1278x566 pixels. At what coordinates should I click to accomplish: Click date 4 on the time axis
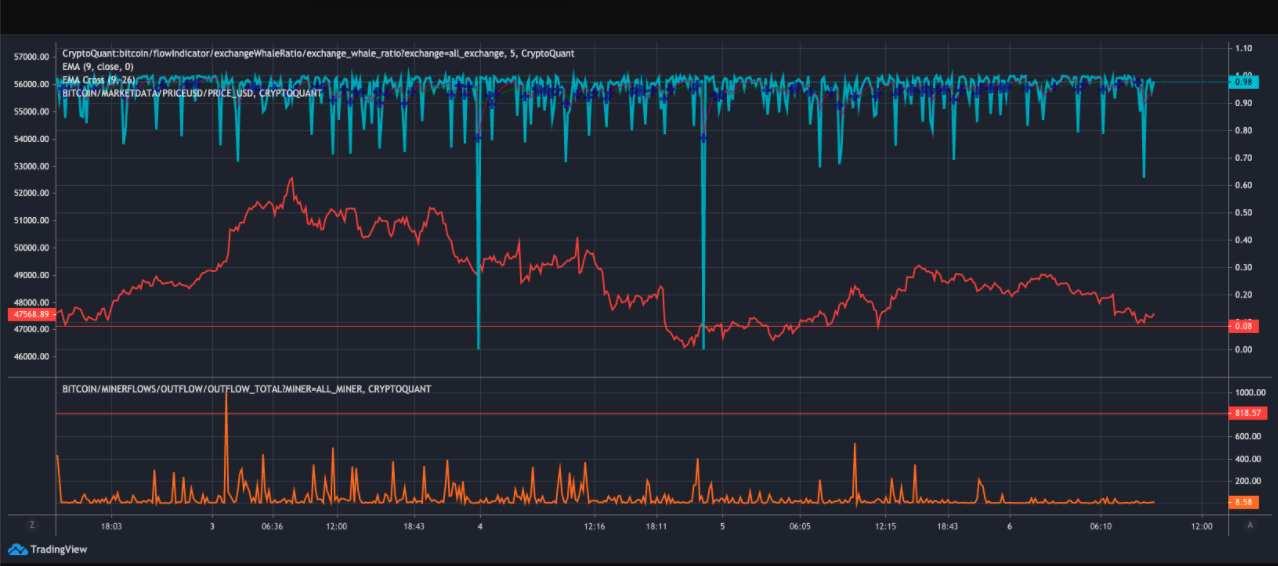[x=480, y=526]
